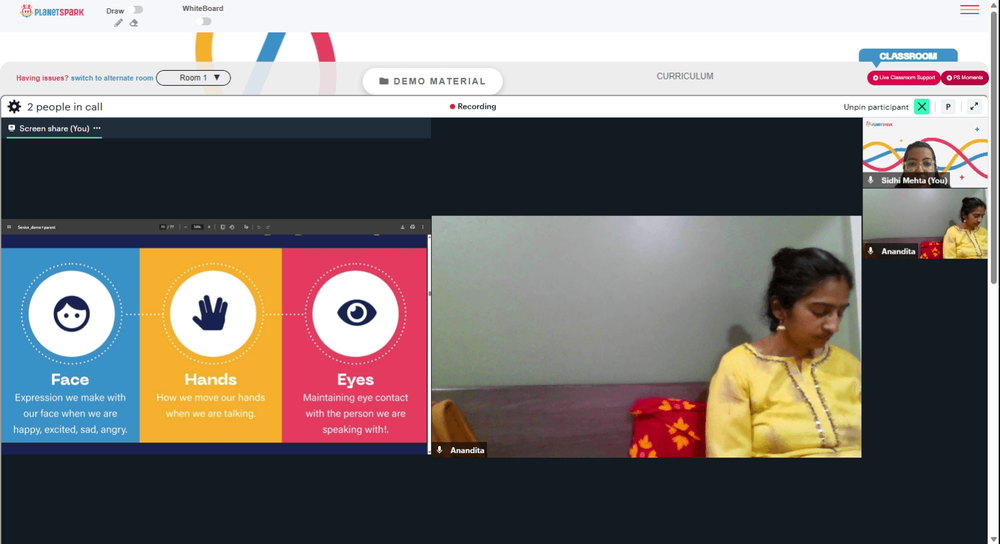
Task: Click the PS Moments button
Action: click(964, 78)
